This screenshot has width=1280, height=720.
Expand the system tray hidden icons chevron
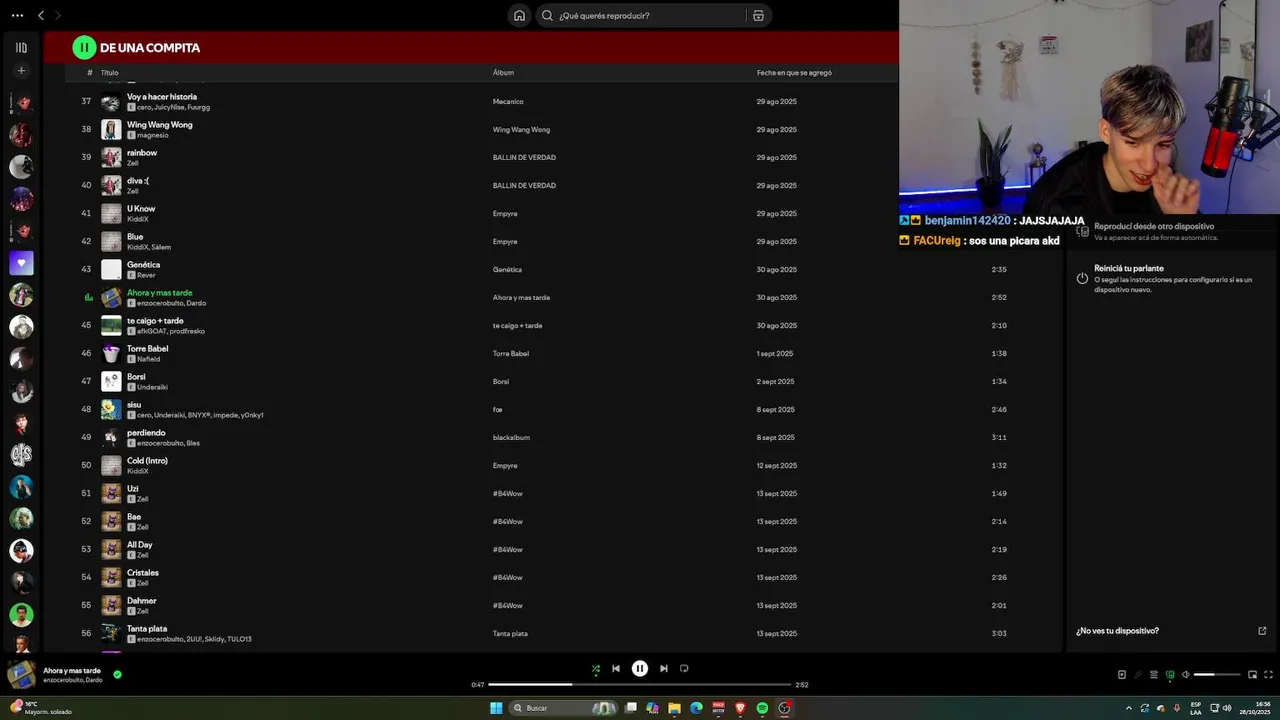click(1129, 708)
